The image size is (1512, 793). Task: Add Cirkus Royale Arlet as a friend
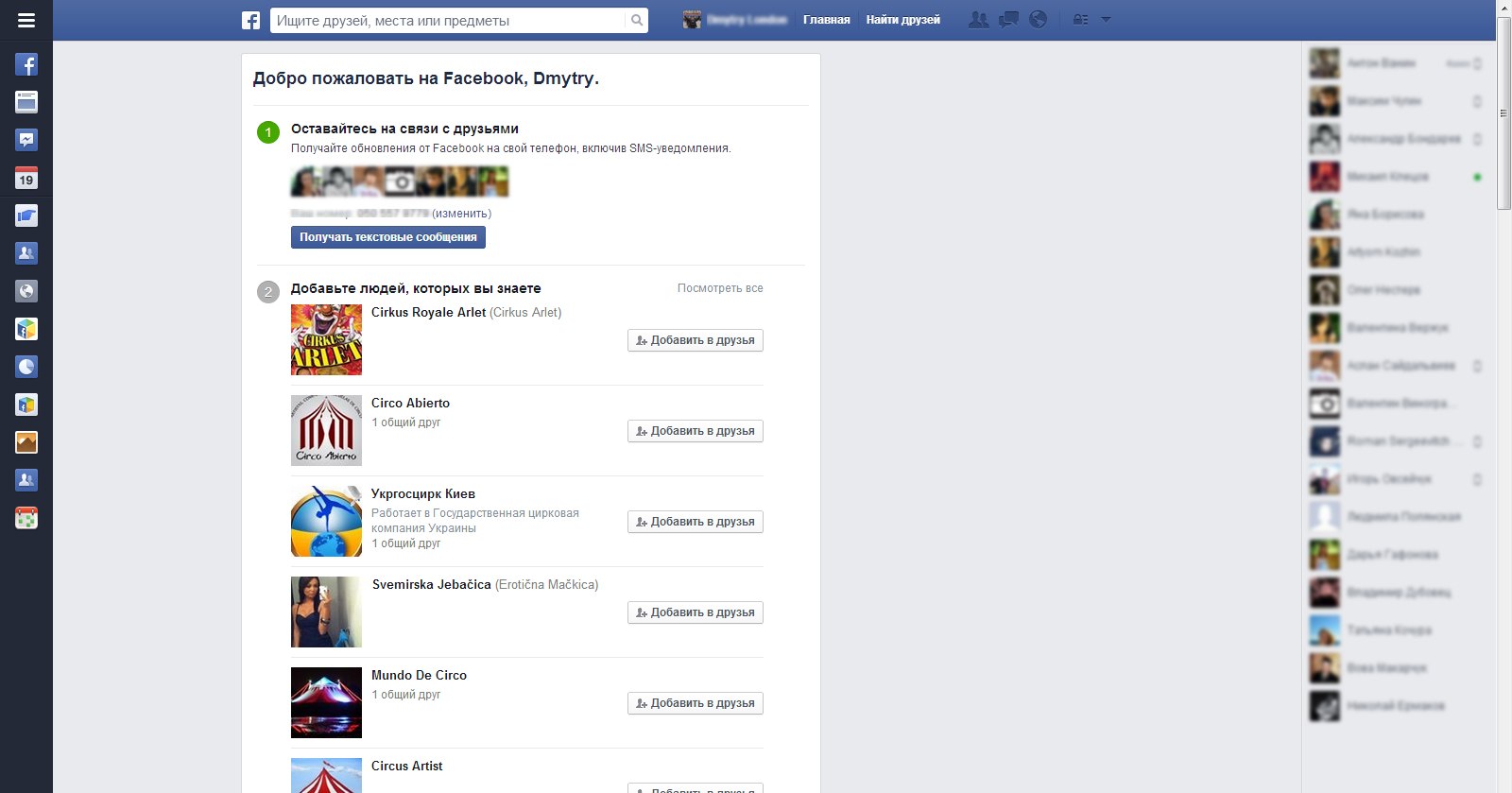[696, 340]
